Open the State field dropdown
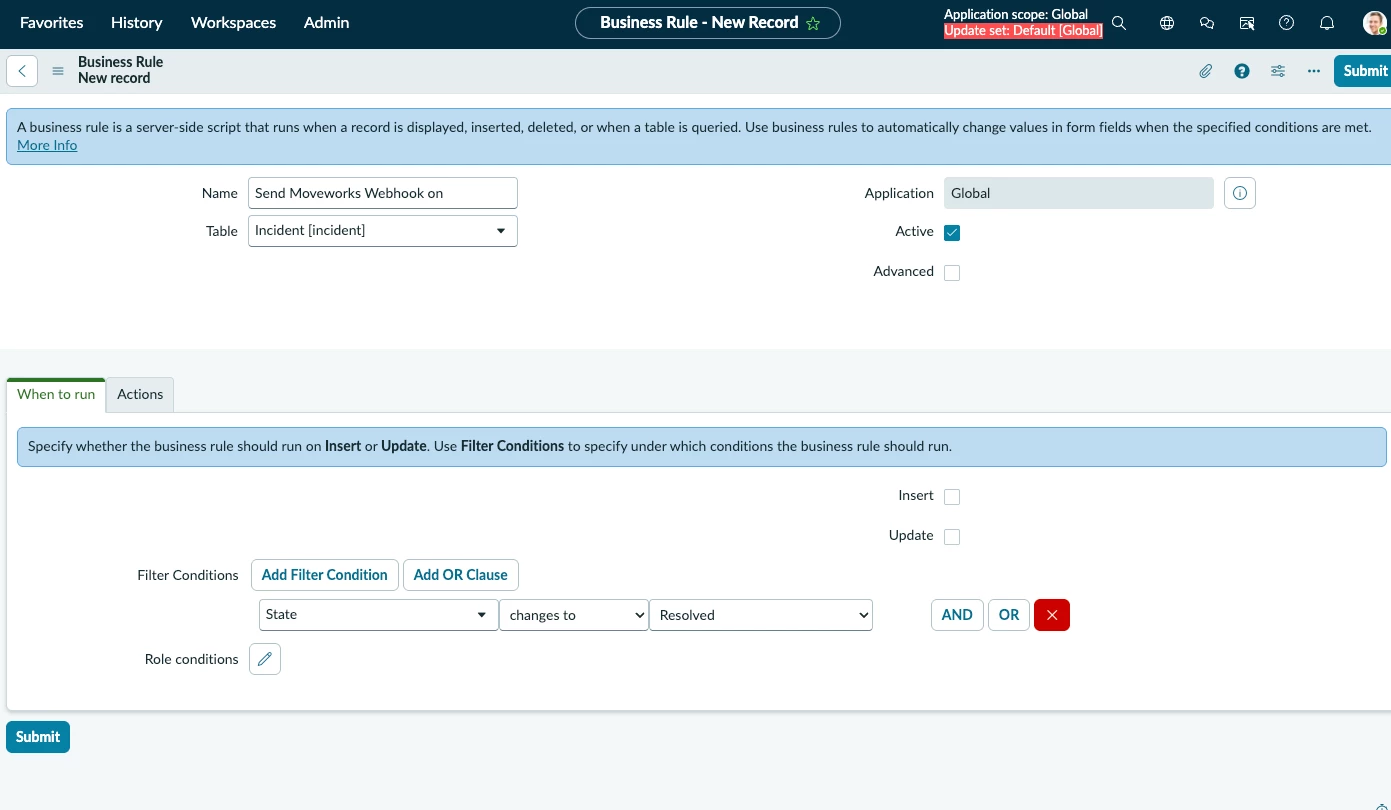This screenshot has width=1391, height=810. click(379, 615)
